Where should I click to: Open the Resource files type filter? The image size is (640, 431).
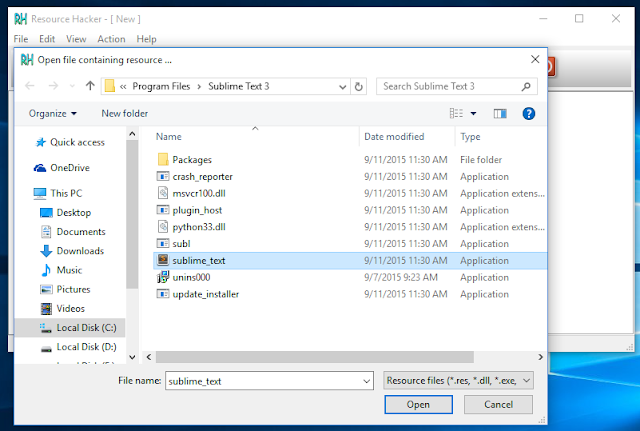point(458,380)
